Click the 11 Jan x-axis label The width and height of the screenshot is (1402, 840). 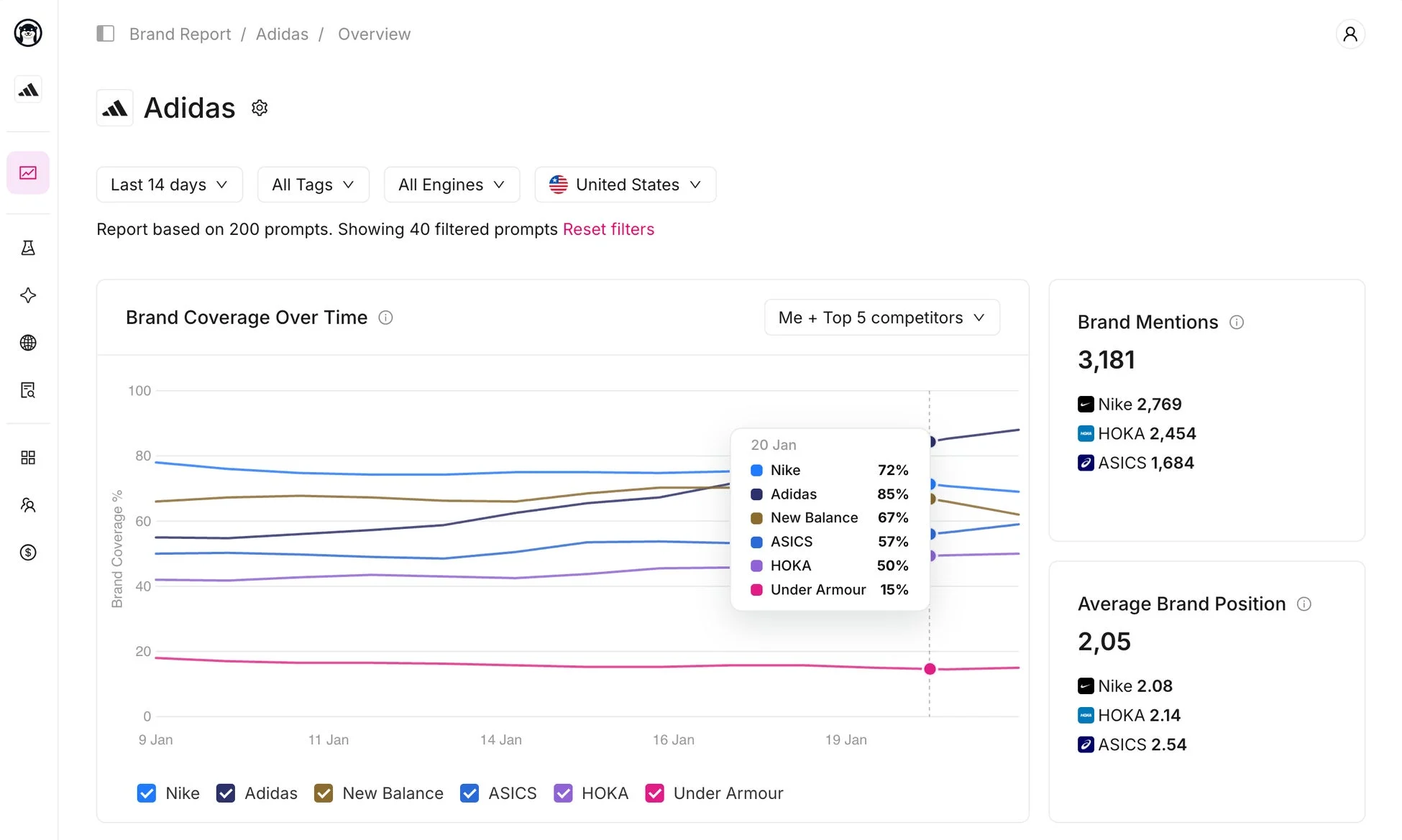coord(329,739)
